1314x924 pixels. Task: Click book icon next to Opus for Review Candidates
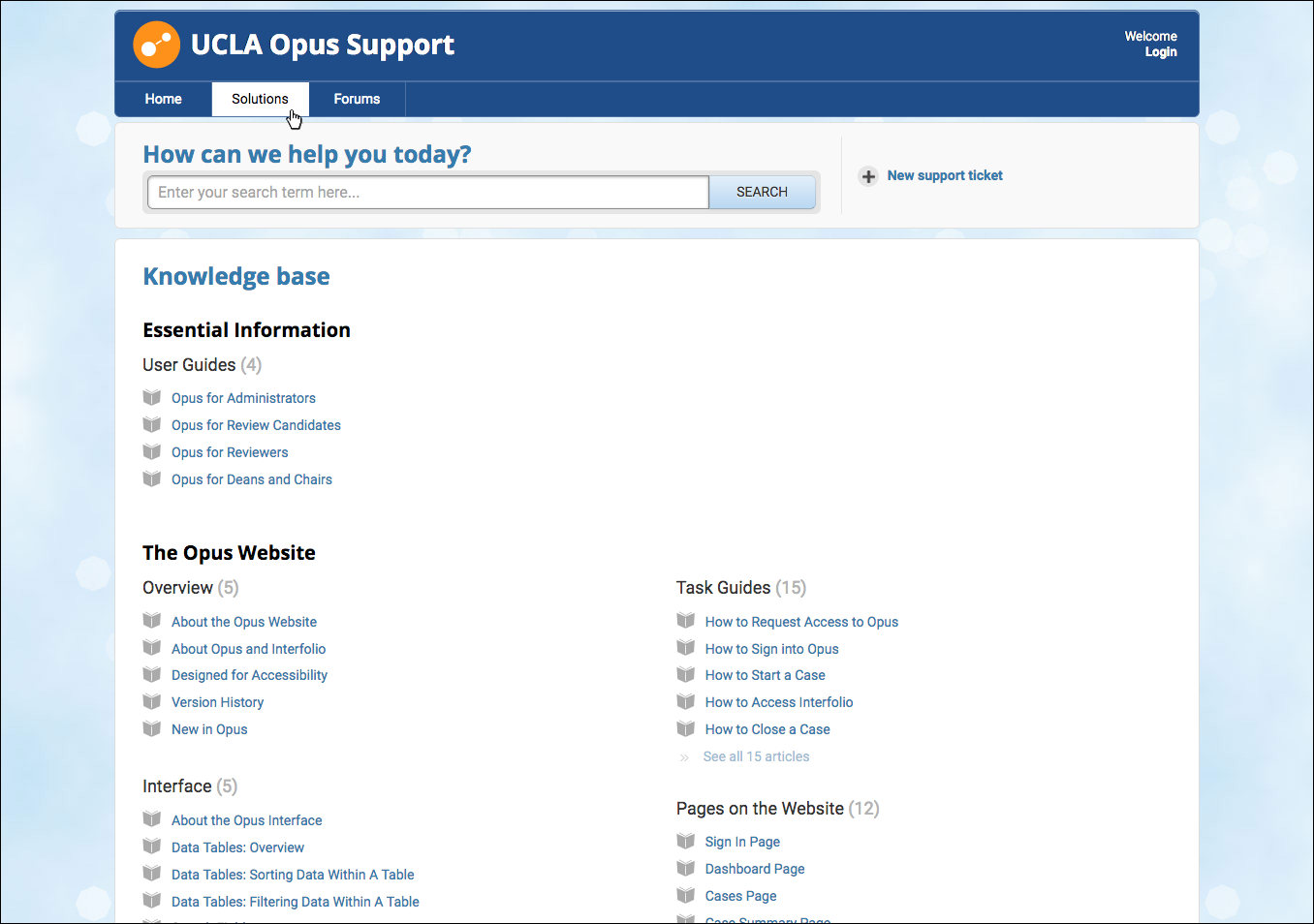pyautogui.click(x=152, y=424)
